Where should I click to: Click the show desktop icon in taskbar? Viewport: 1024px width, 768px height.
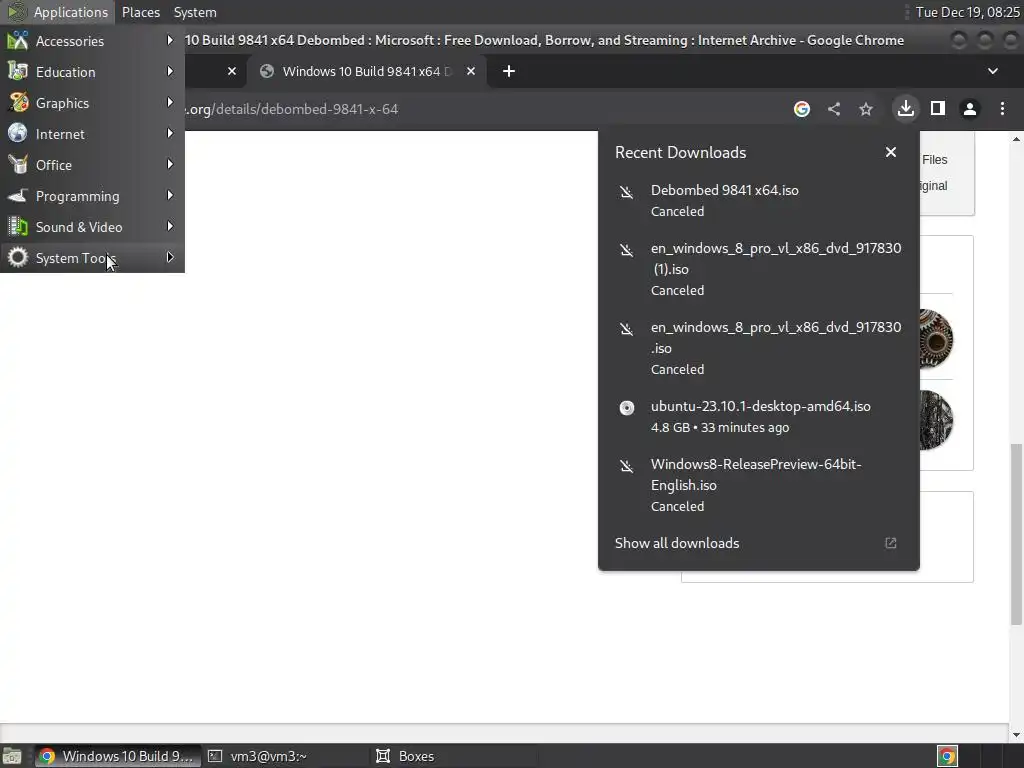click(12, 756)
